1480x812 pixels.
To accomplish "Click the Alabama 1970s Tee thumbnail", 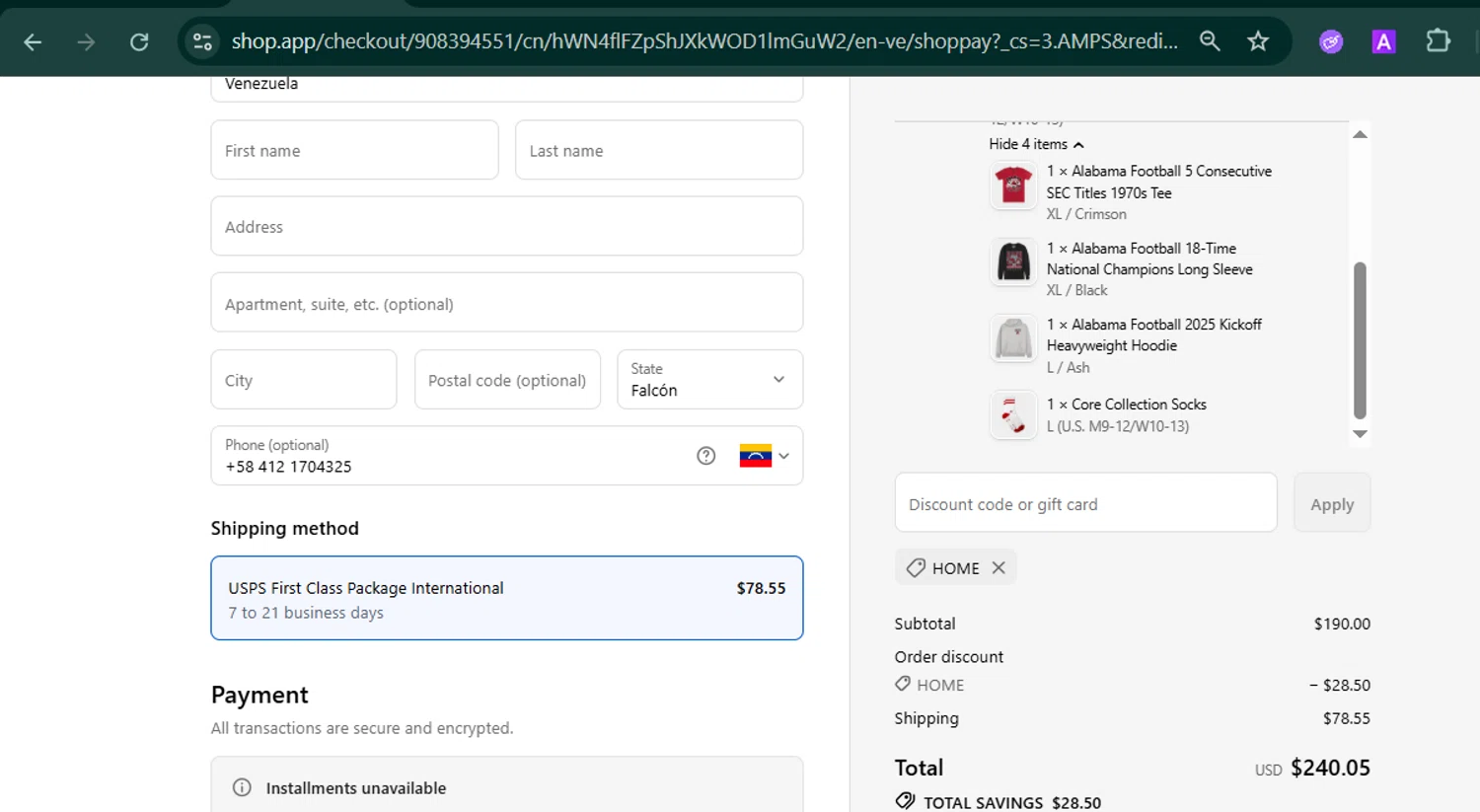I will point(1013,185).
